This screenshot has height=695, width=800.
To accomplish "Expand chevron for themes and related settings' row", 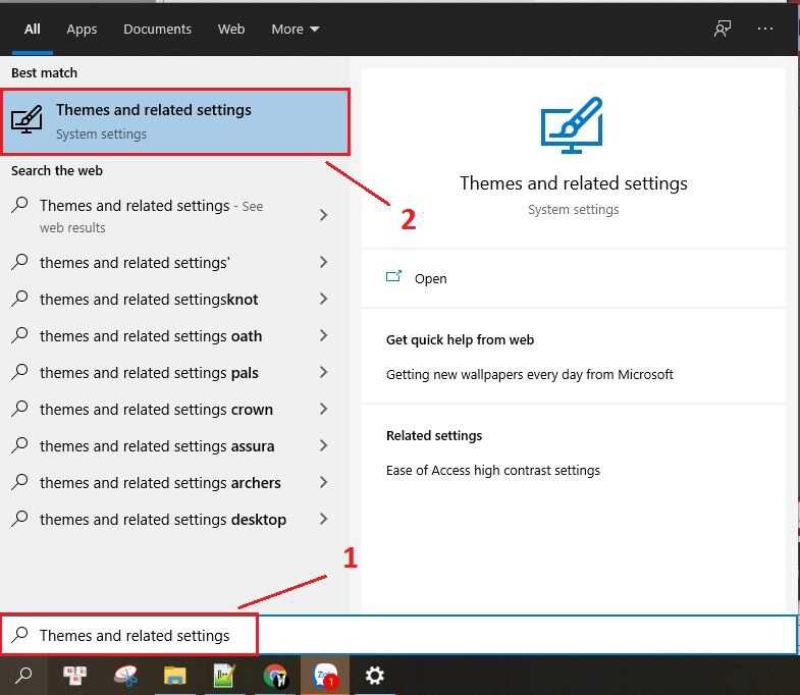I will tap(323, 262).
